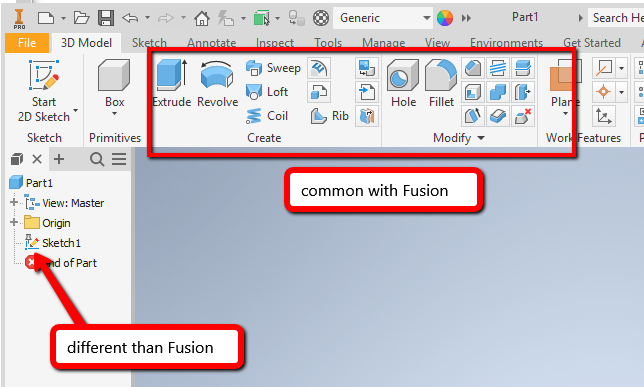Choose the Sweep command
644x387 pixels.
pos(273,68)
